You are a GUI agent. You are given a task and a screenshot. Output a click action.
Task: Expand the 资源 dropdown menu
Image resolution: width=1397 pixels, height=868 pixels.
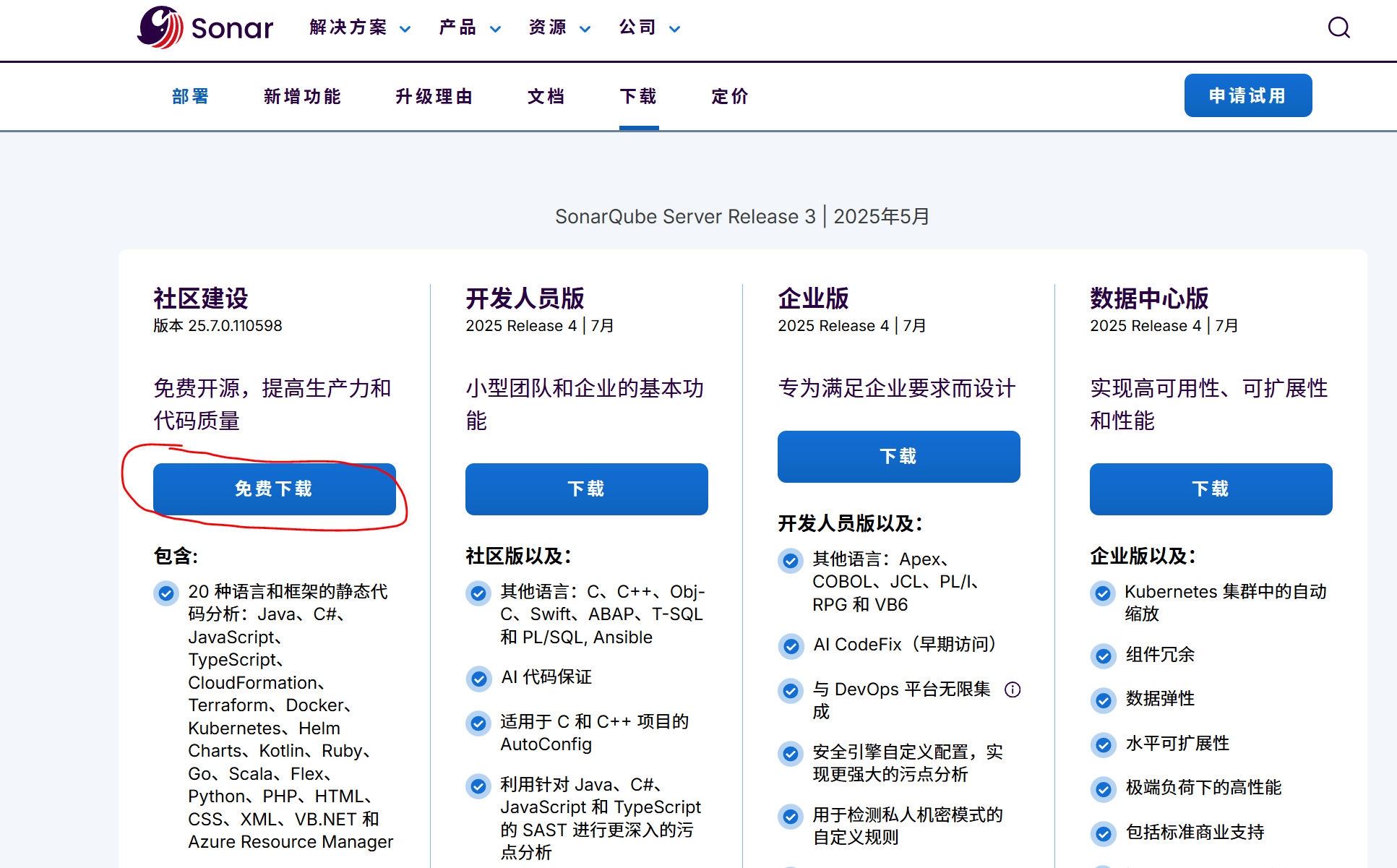click(560, 27)
